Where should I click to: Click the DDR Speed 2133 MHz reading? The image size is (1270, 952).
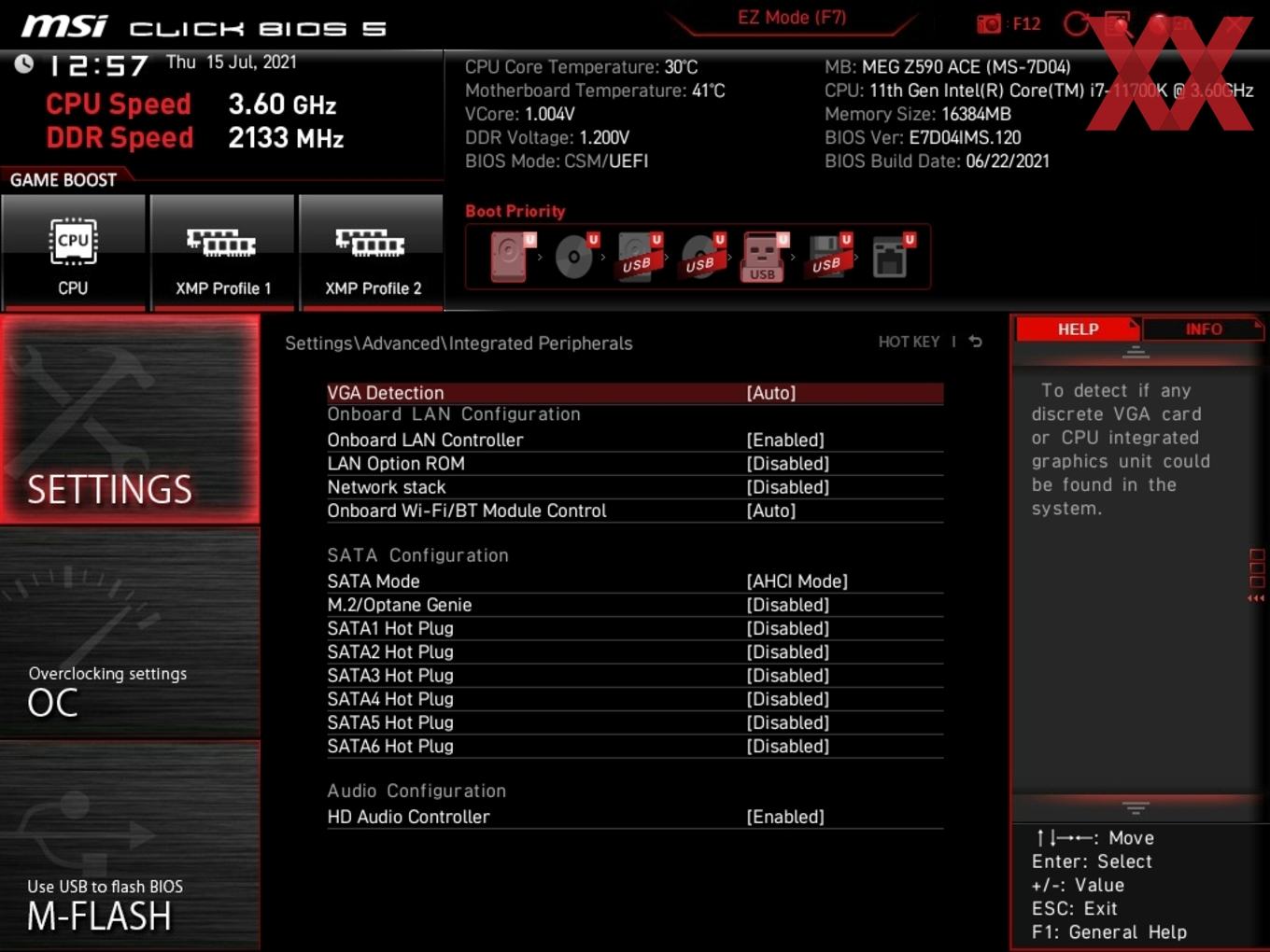pyautogui.click(x=195, y=138)
